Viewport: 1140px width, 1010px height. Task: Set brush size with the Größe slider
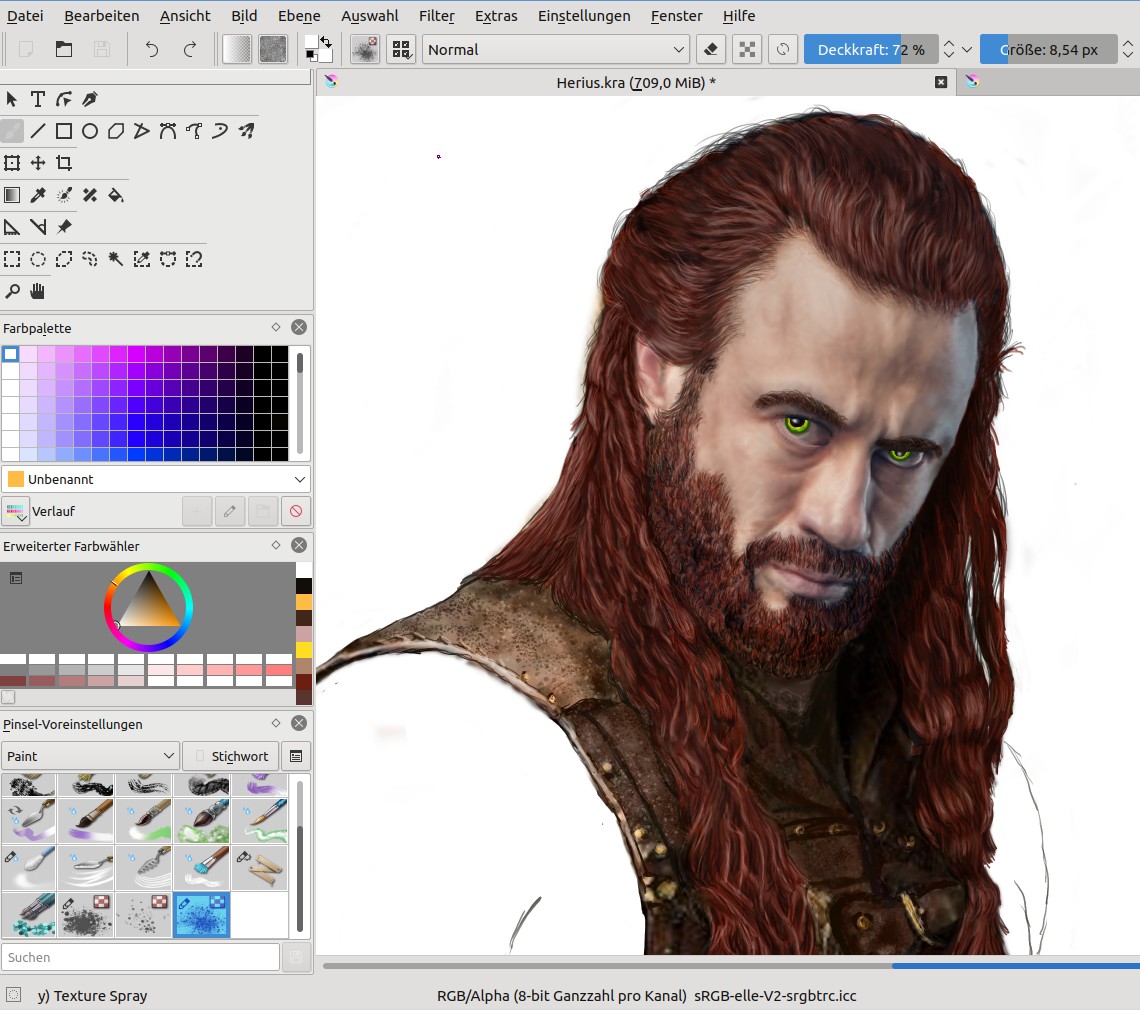pos(1048,49)
